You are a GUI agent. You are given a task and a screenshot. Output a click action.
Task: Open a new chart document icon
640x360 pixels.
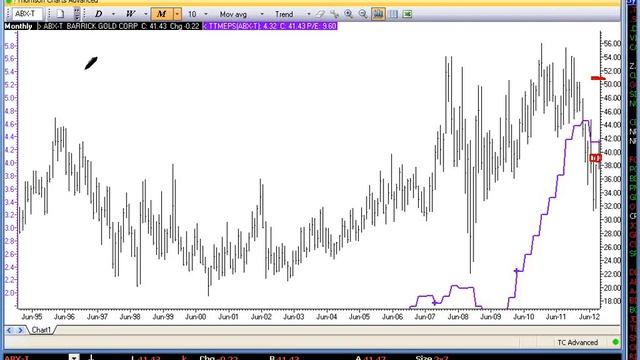(60, 14)
